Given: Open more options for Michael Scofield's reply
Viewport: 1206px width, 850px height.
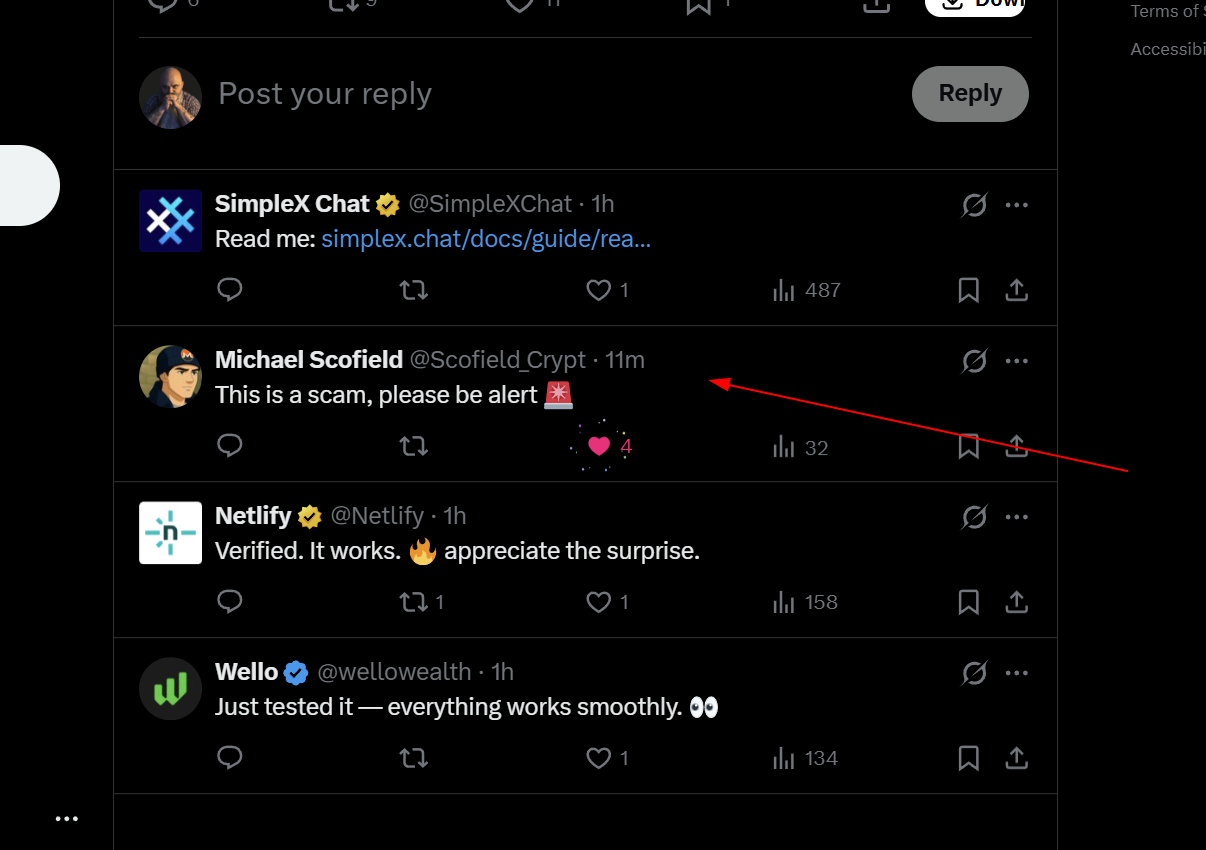Looking at the screenshot, I should pos(1016,361).
